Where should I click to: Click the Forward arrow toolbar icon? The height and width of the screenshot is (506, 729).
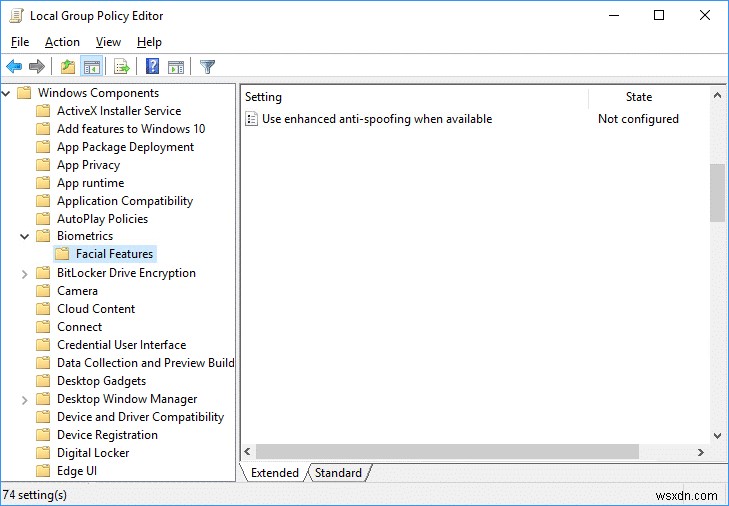point(37,67)
